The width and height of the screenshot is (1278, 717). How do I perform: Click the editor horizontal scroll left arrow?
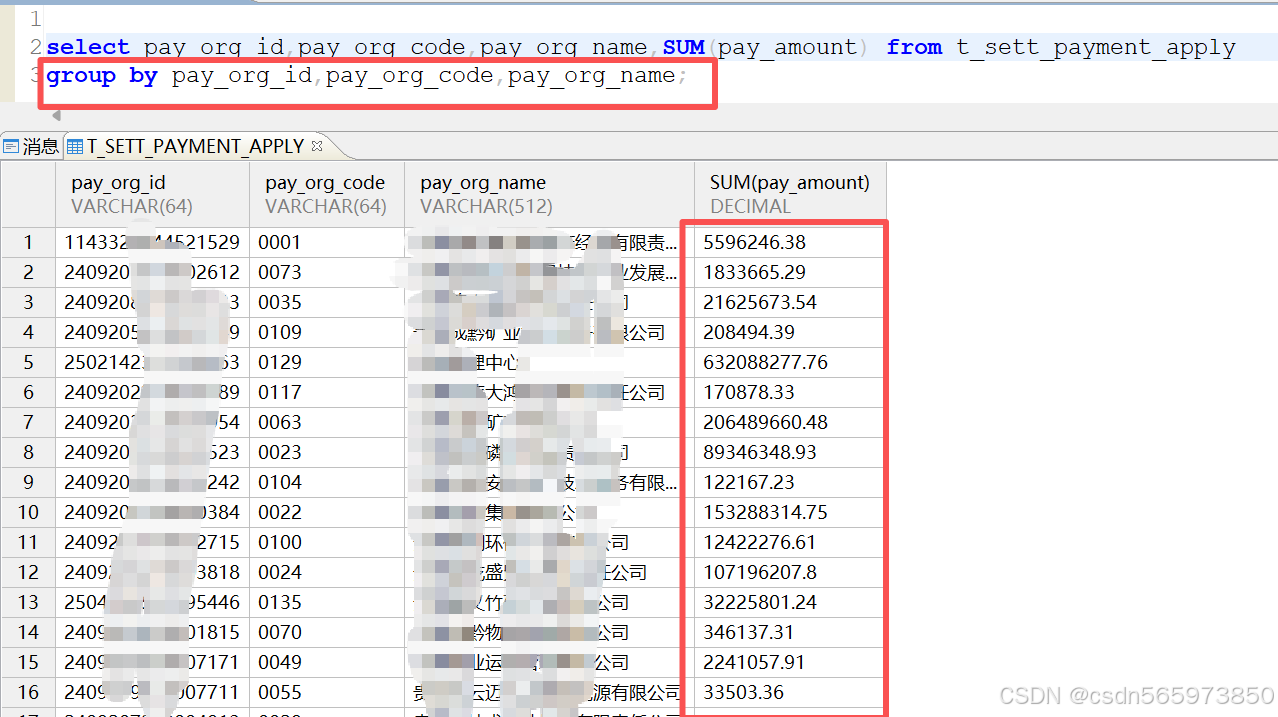tap(56, 116)
